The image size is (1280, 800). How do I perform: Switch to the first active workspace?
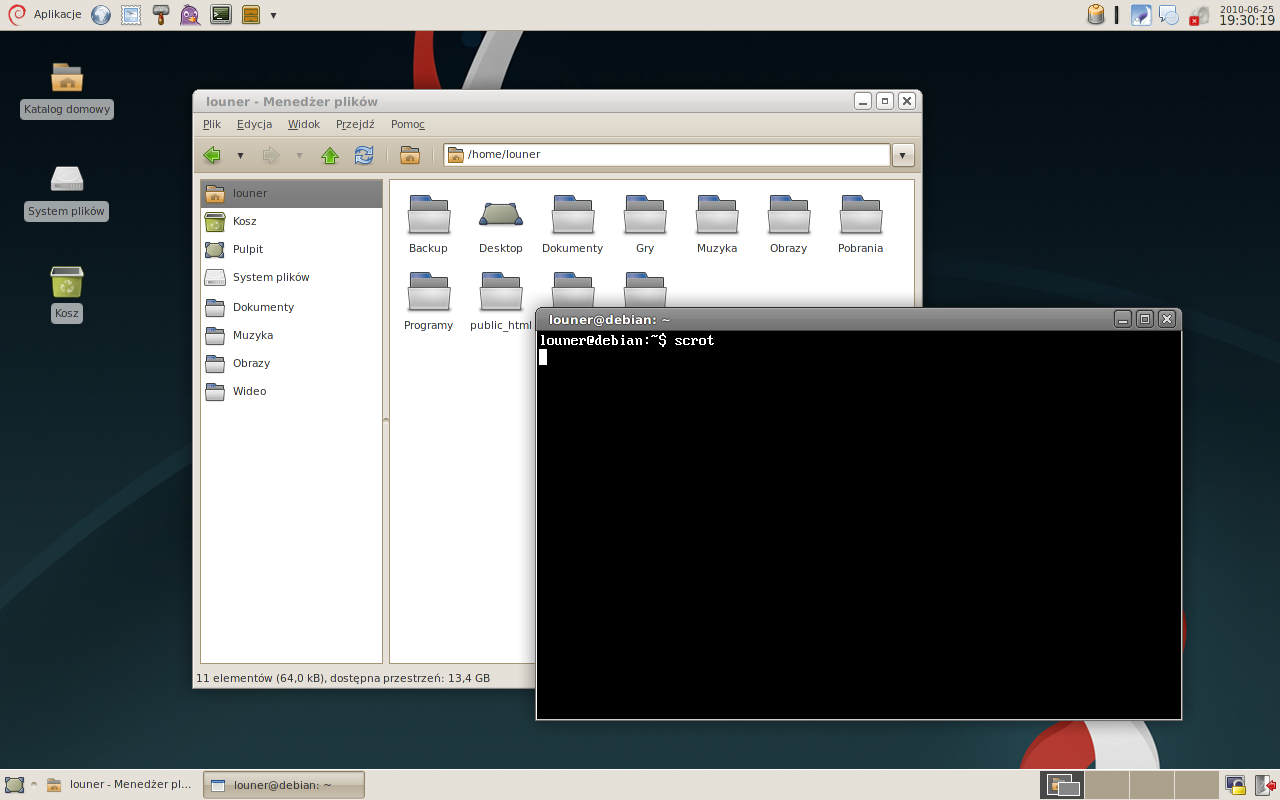point(1062,785)
